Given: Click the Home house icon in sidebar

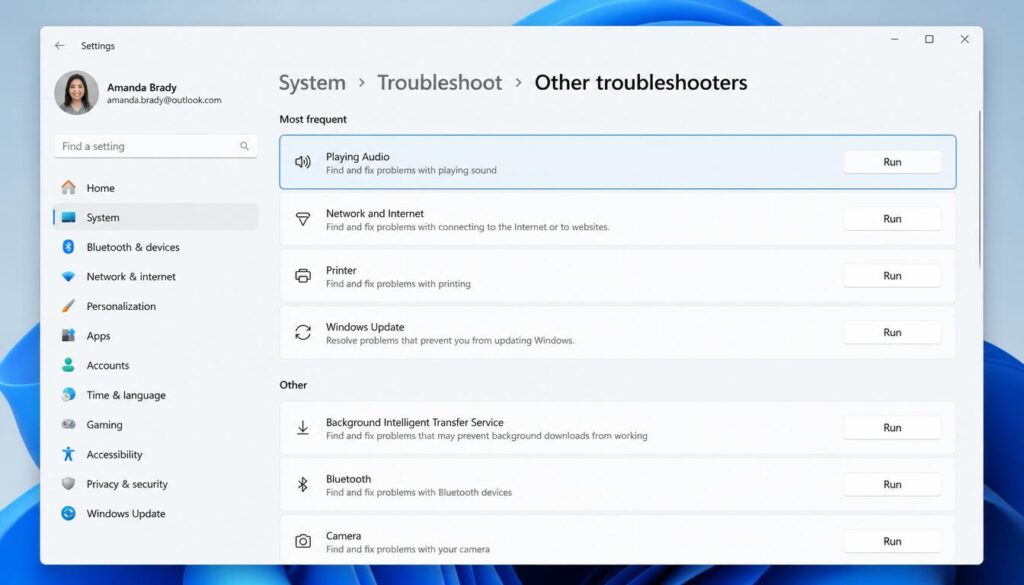Looking at the screenshot, I should 69,188.
